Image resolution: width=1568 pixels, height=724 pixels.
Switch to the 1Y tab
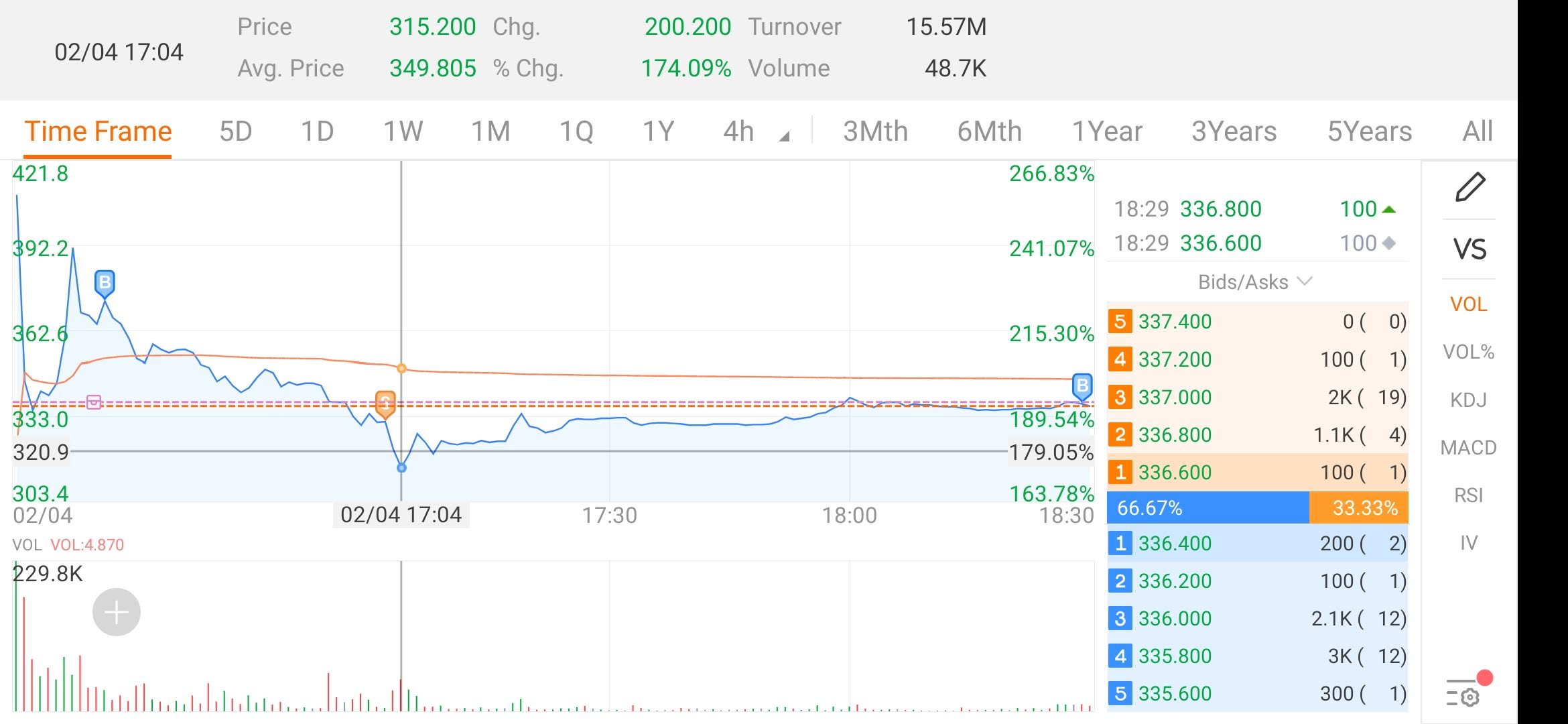(x=658, y=131)
